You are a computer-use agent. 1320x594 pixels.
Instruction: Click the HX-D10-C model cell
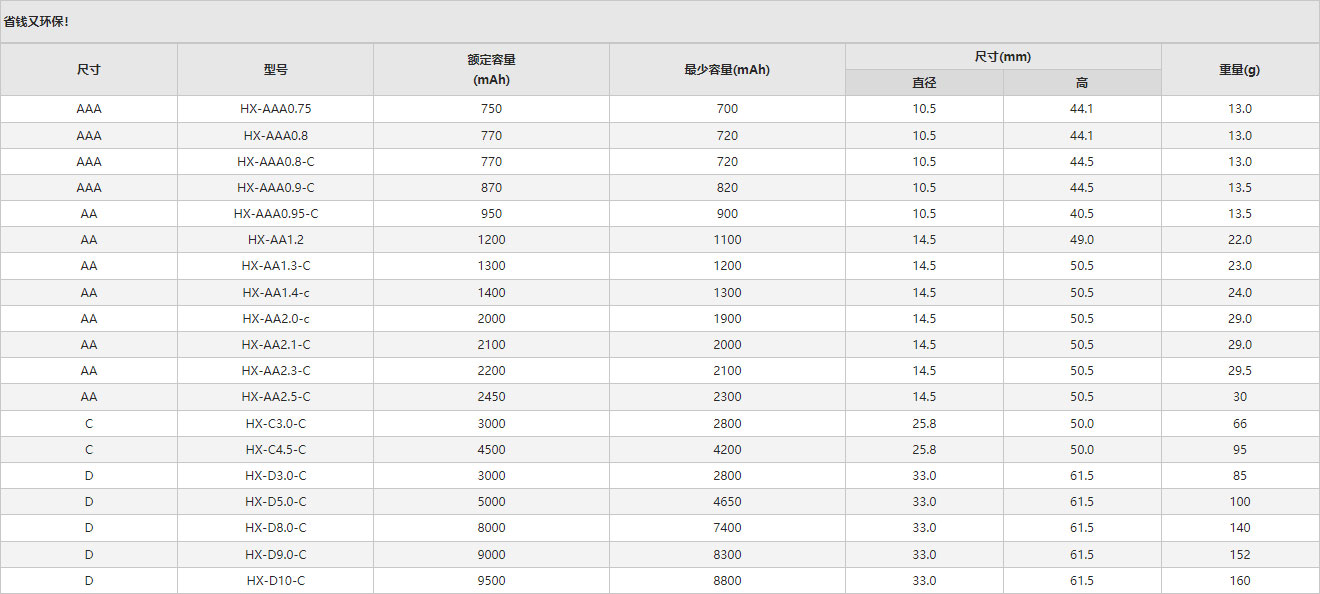click(x=275, y=581)
